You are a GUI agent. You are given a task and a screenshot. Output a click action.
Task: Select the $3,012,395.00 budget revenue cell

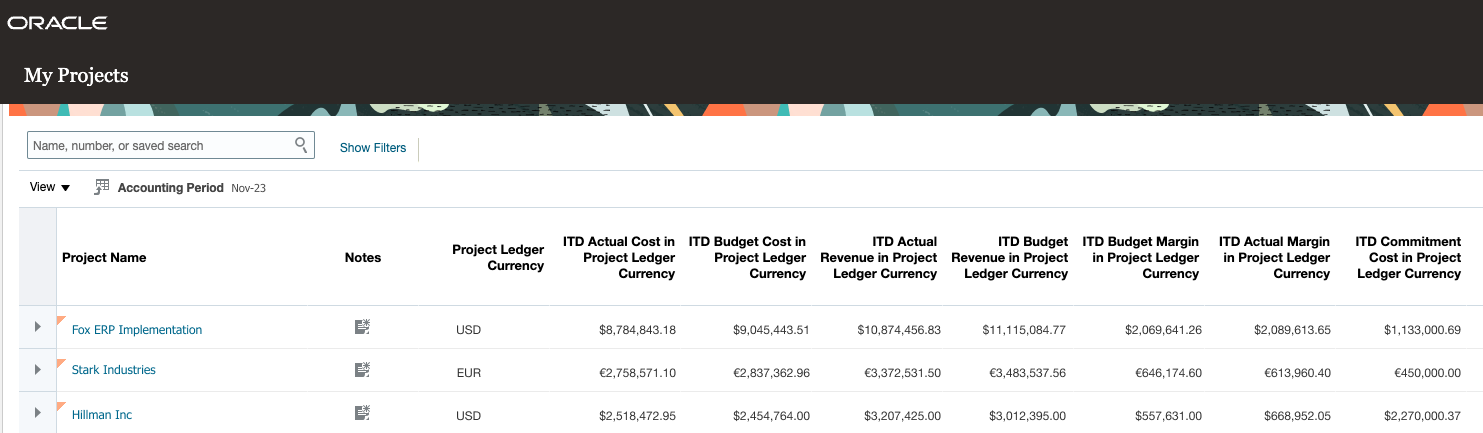click(1027, 415)
